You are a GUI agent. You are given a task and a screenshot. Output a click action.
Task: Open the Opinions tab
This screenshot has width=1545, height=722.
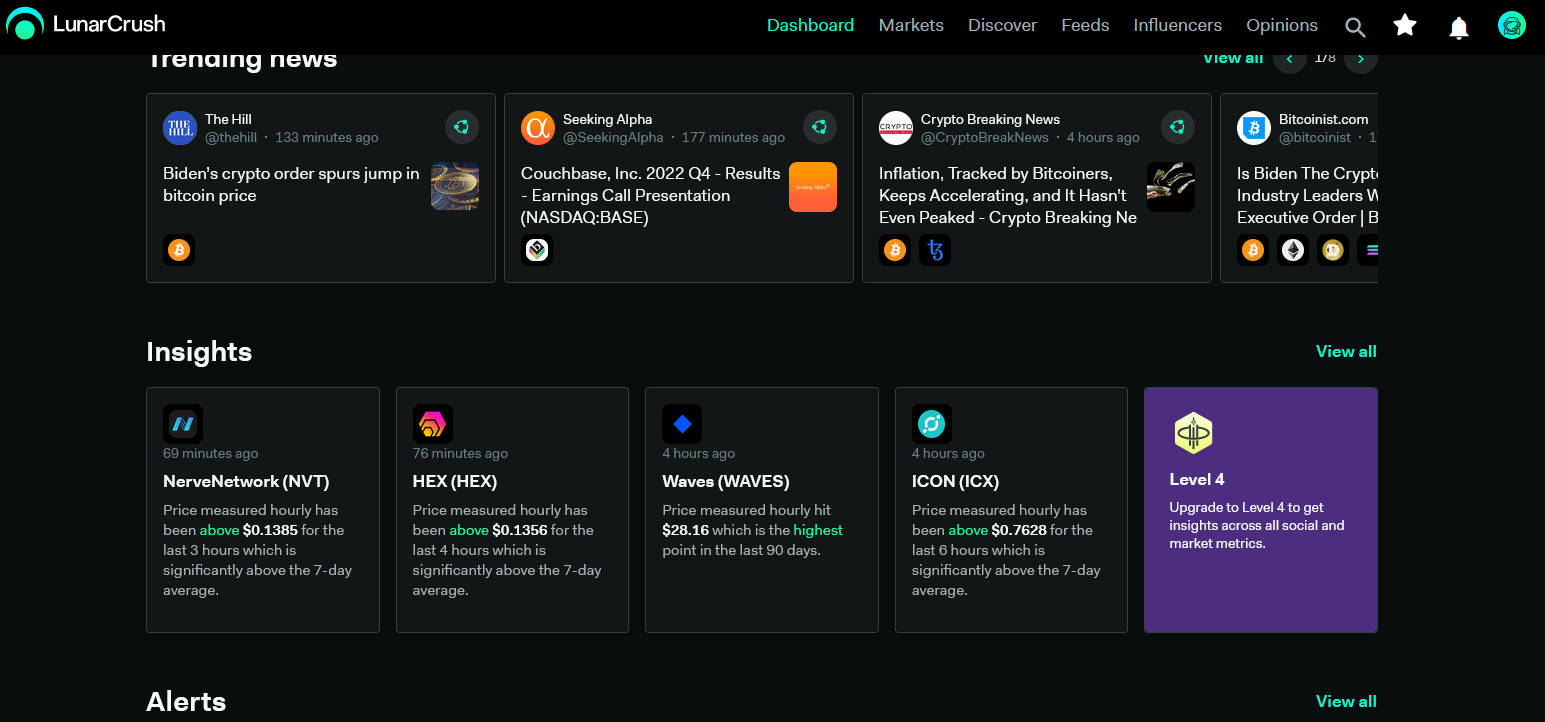[1282, 26]
